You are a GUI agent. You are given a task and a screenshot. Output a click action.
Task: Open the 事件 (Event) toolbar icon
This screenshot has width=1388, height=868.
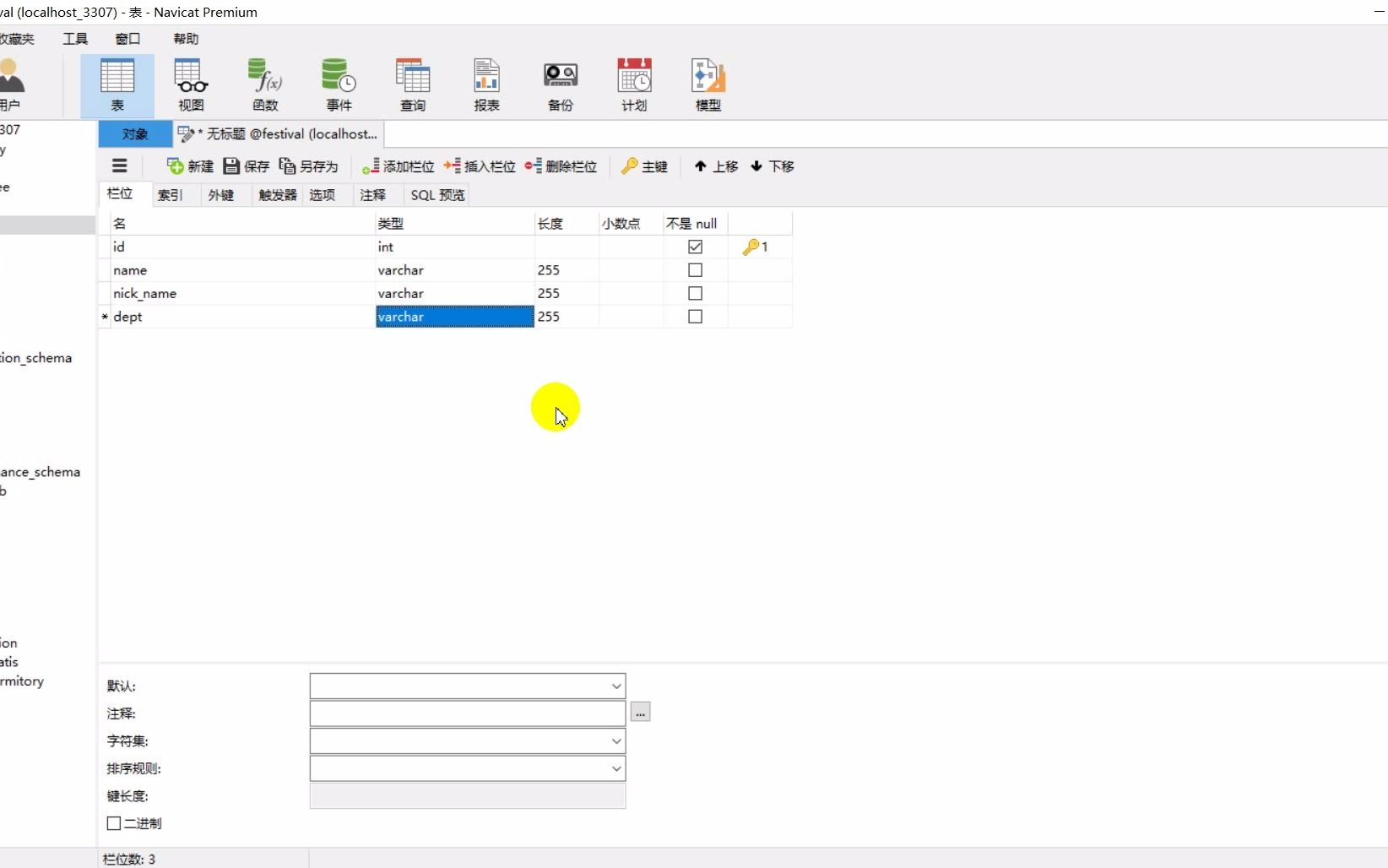[339, 85]
